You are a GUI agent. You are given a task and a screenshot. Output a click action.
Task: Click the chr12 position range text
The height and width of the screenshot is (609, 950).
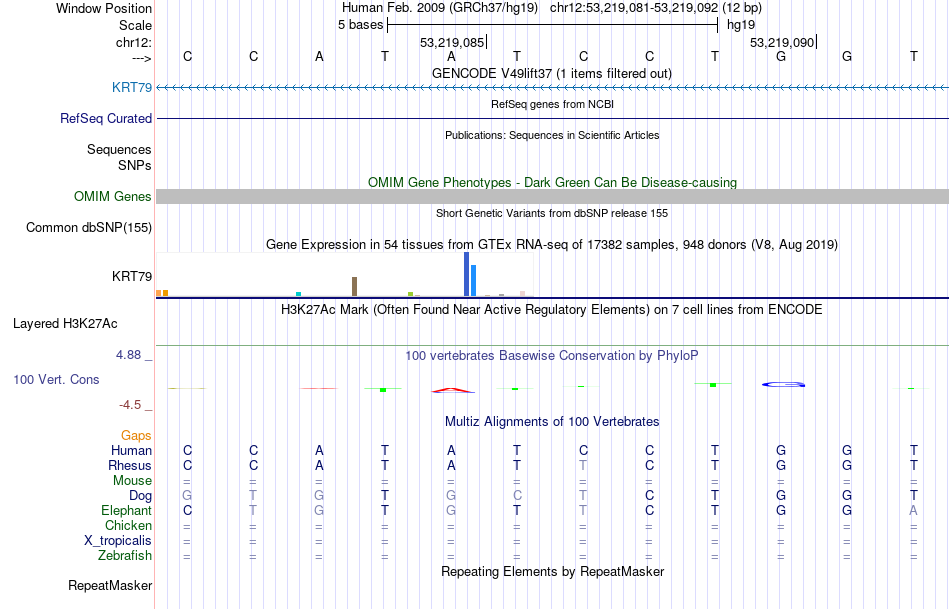(x=656, y=8)
